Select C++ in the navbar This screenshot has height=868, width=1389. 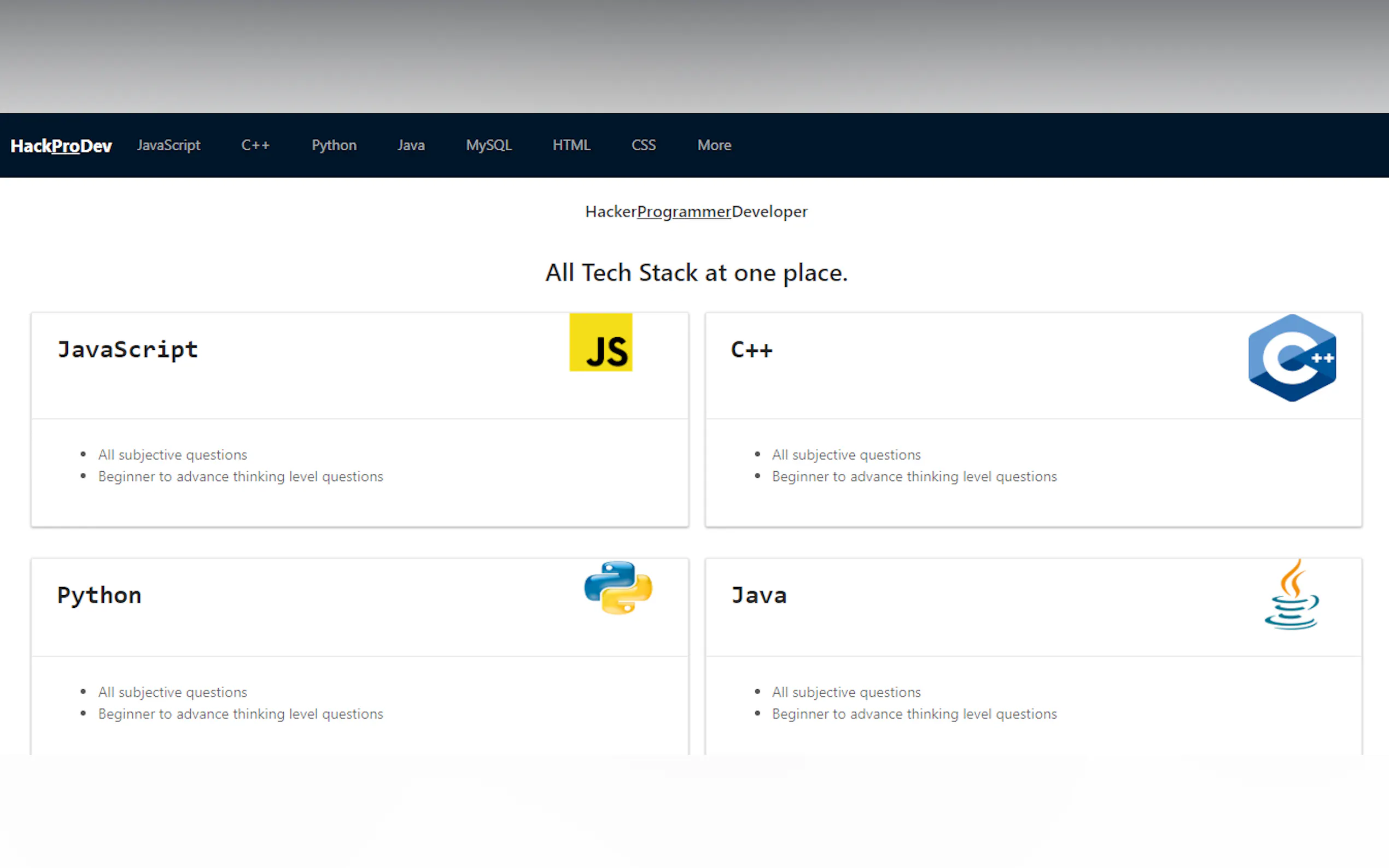pos(255,145)
